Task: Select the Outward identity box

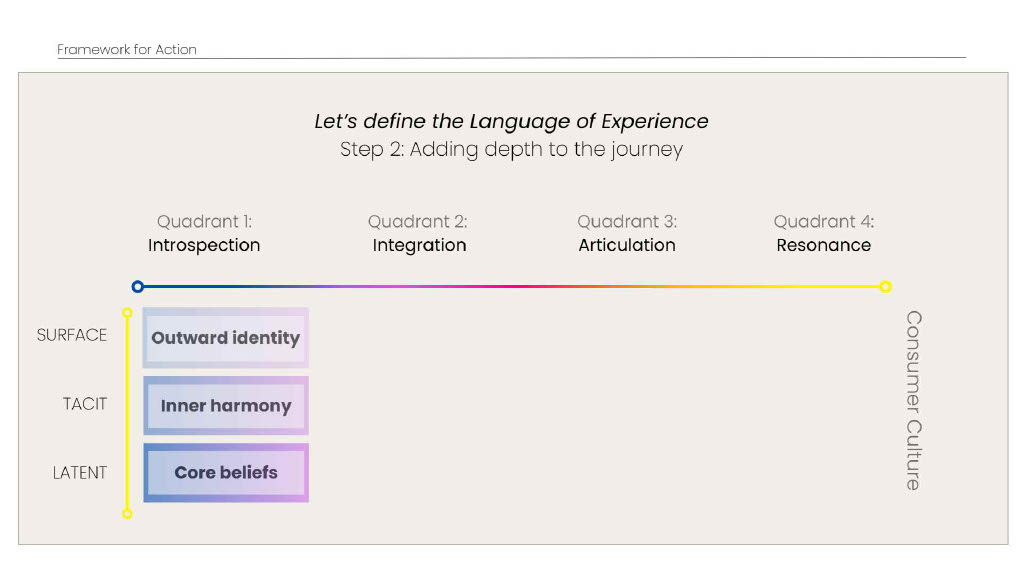Action: click(x=226, y=338)
